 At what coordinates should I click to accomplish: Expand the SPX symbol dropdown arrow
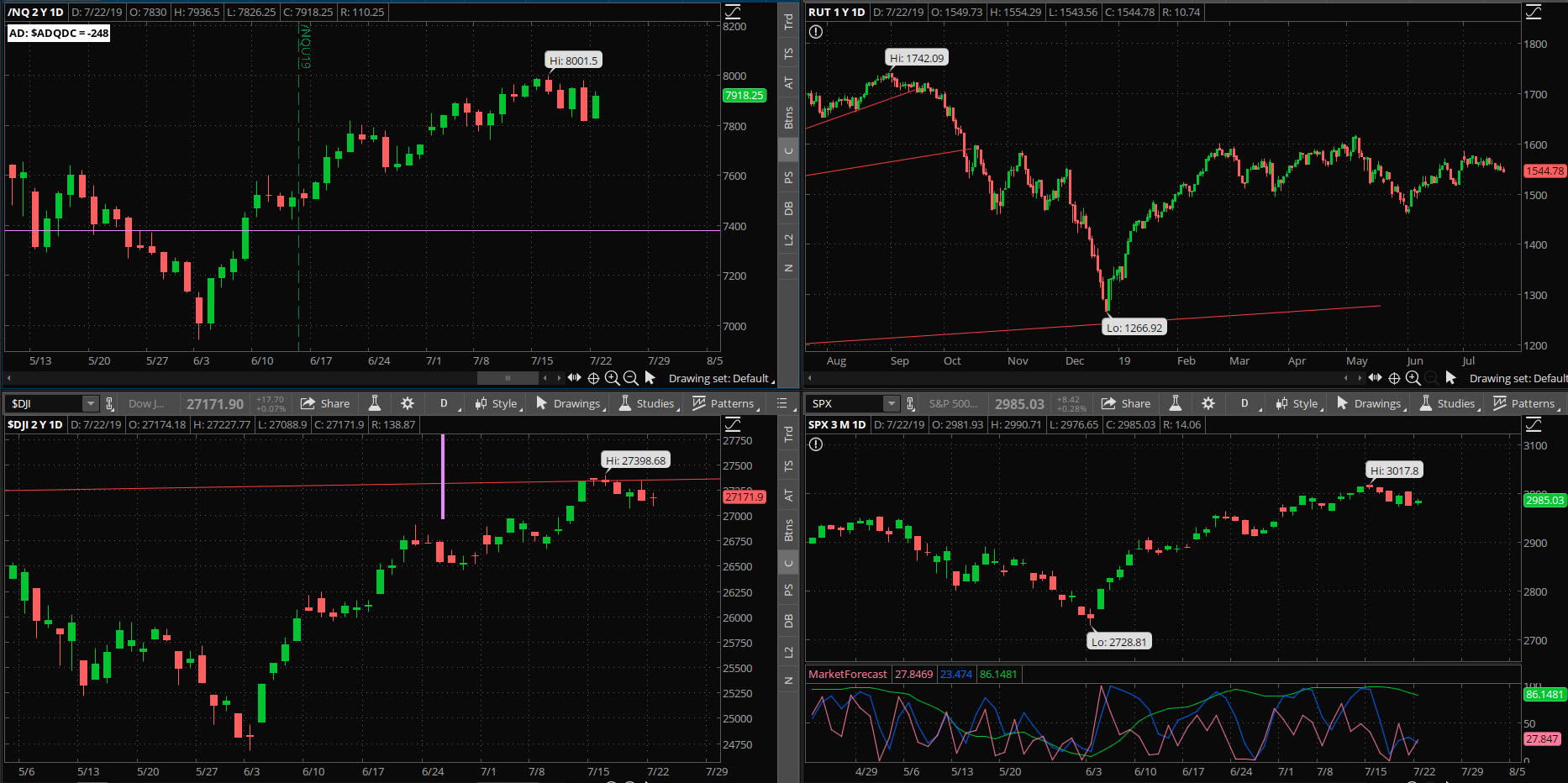click(x=891, y=403)
